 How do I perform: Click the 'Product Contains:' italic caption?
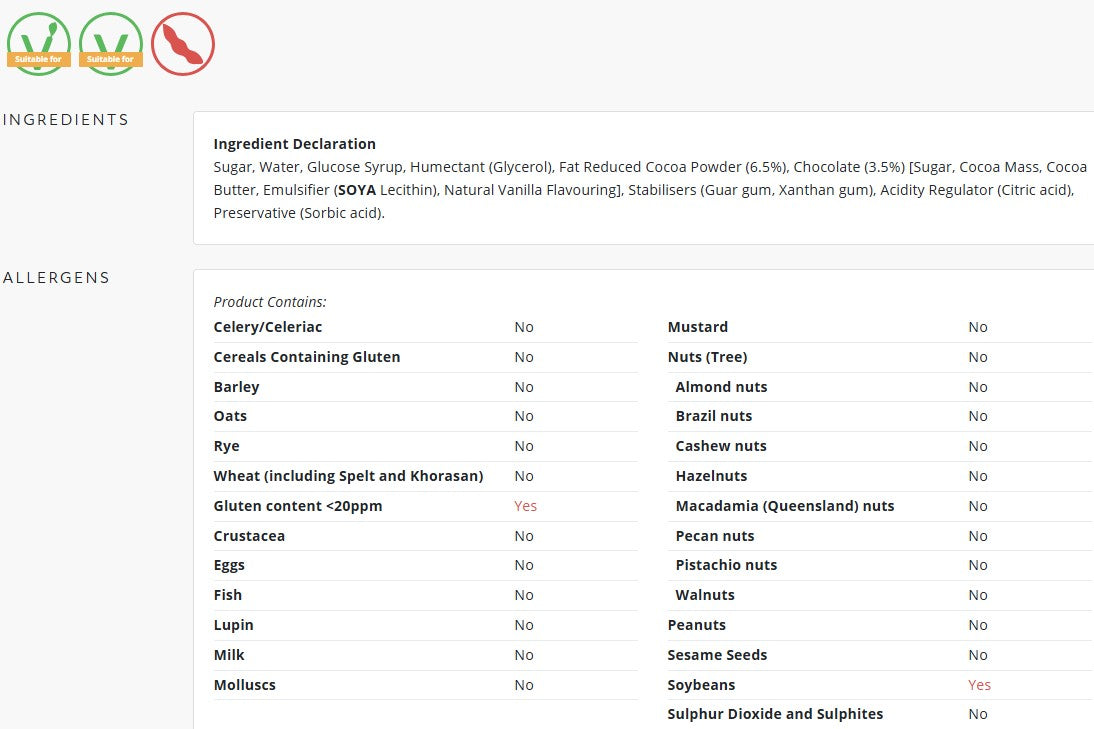tap(270, 302)
